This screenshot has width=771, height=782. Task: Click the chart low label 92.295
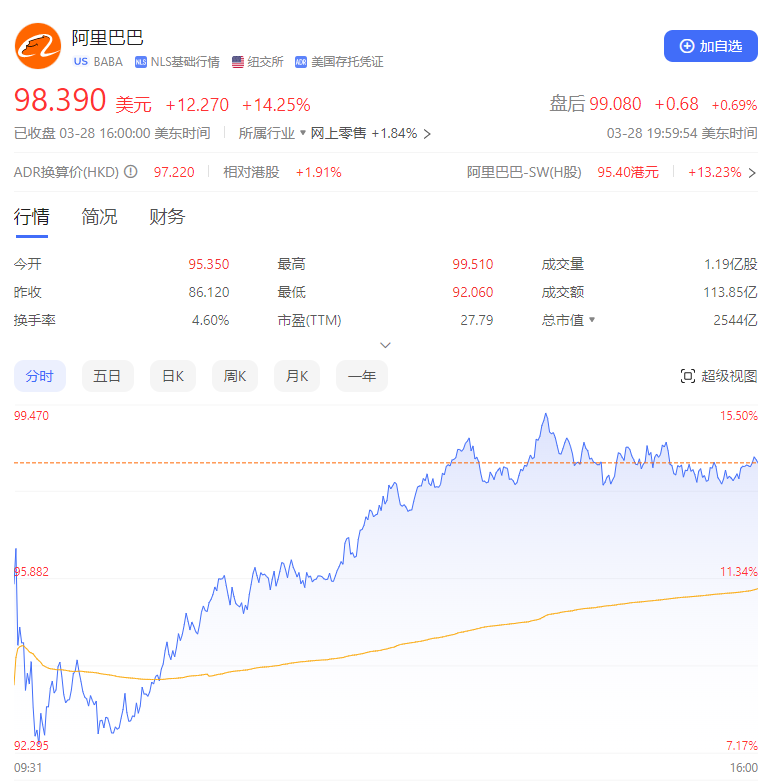tap(31, 746)
